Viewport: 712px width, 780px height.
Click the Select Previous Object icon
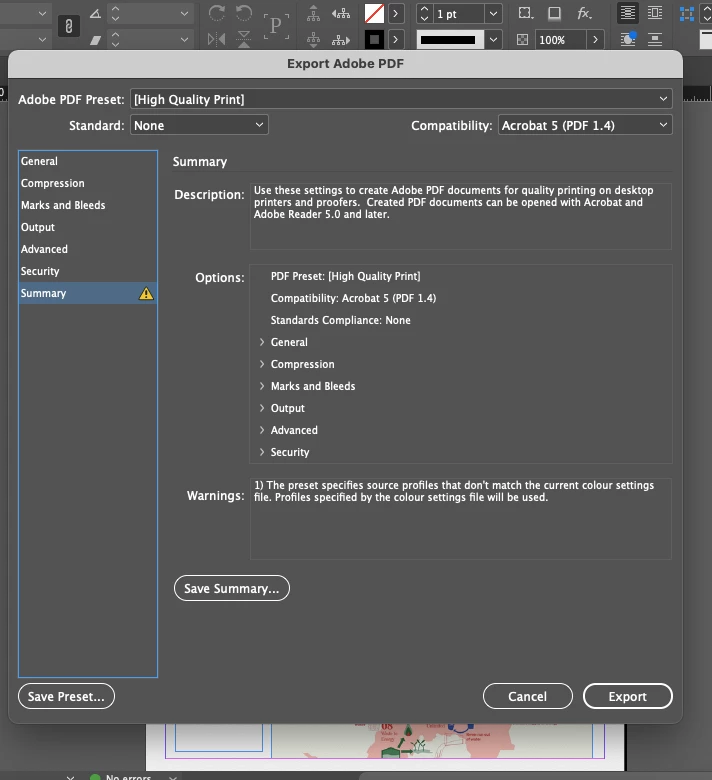341,13
